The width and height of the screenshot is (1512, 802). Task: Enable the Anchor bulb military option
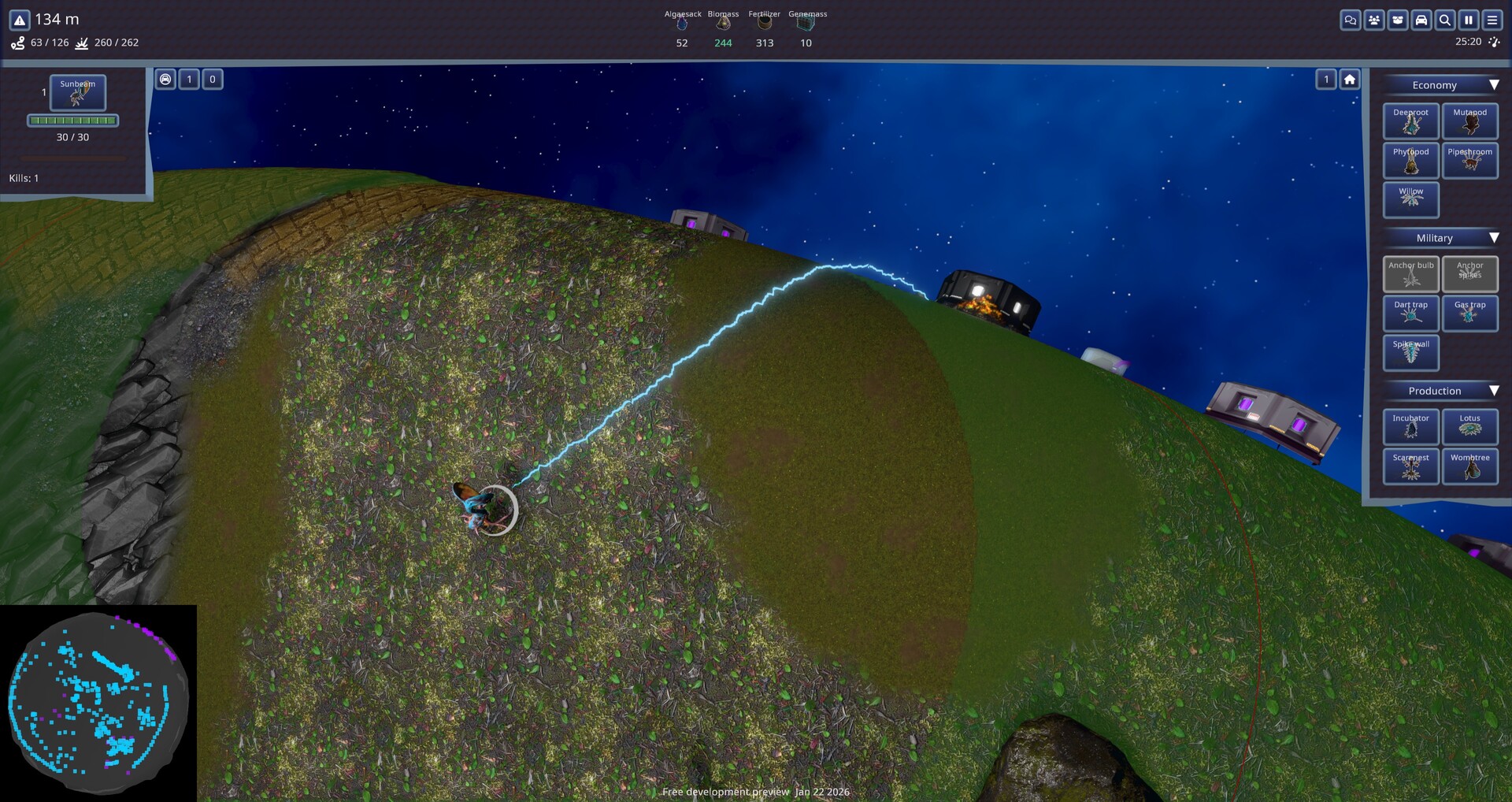[x=1410, y=273]
